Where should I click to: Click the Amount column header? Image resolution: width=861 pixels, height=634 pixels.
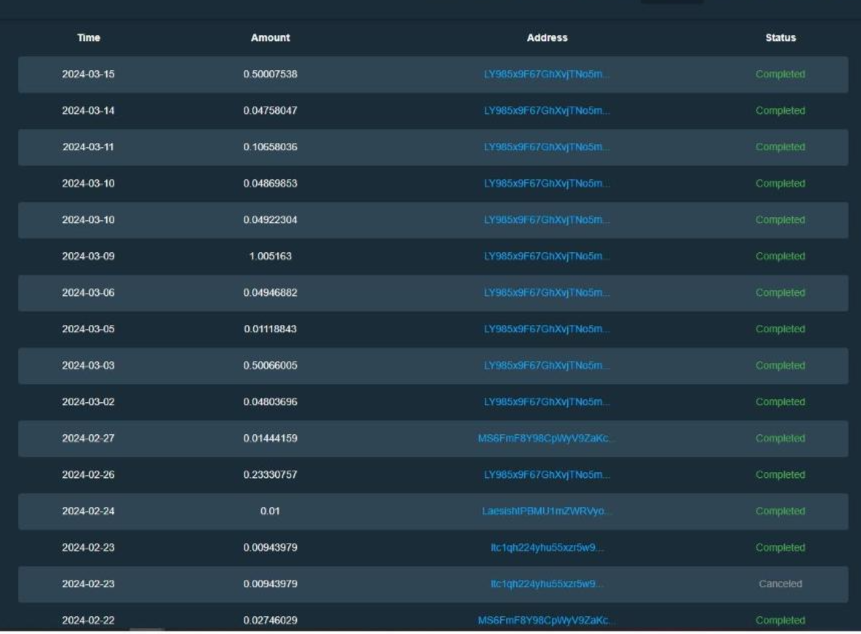[x=270, y=38]
